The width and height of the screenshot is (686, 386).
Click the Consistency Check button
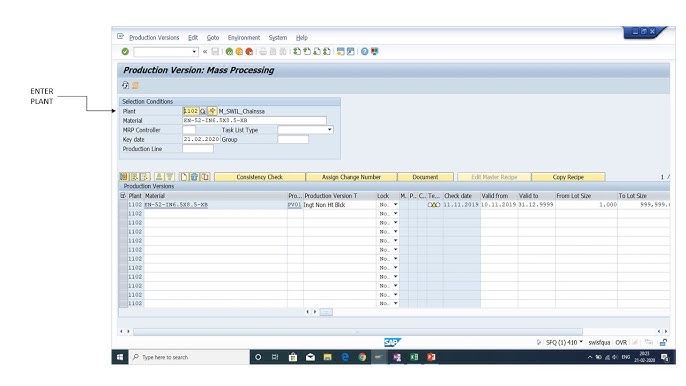[x=259, y=177]
